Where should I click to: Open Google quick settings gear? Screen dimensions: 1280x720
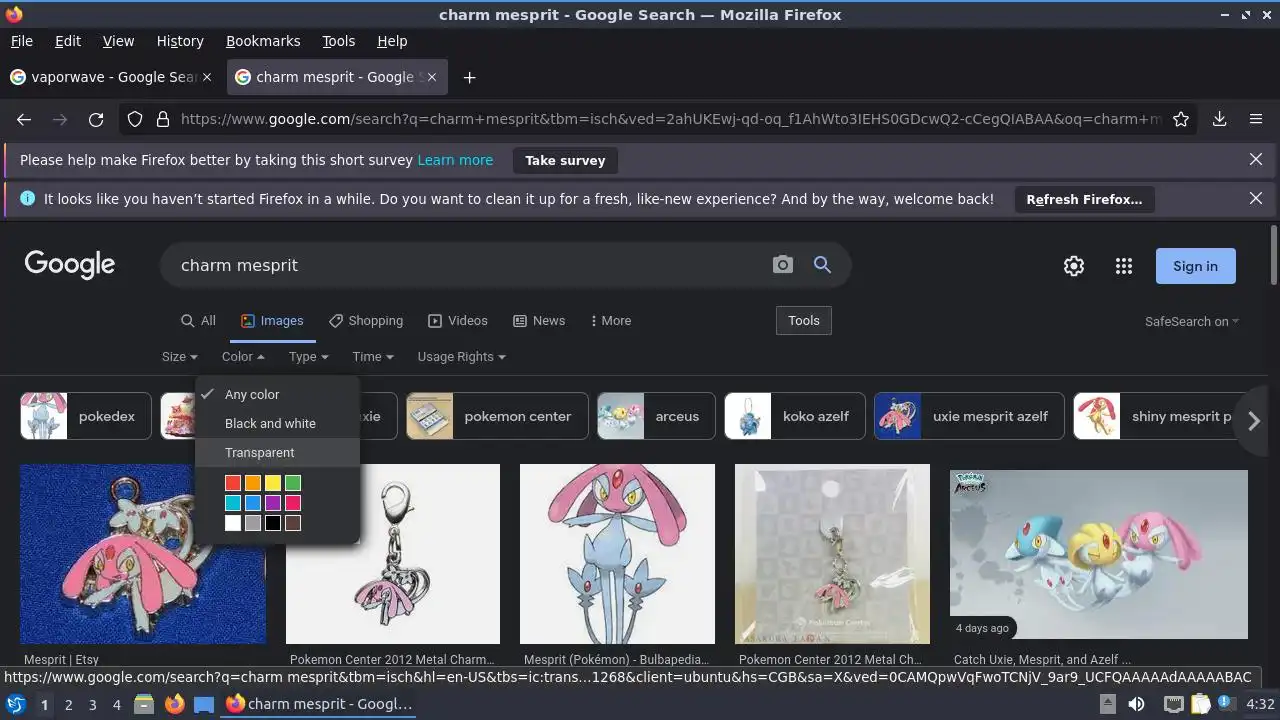click(1074, 266)
